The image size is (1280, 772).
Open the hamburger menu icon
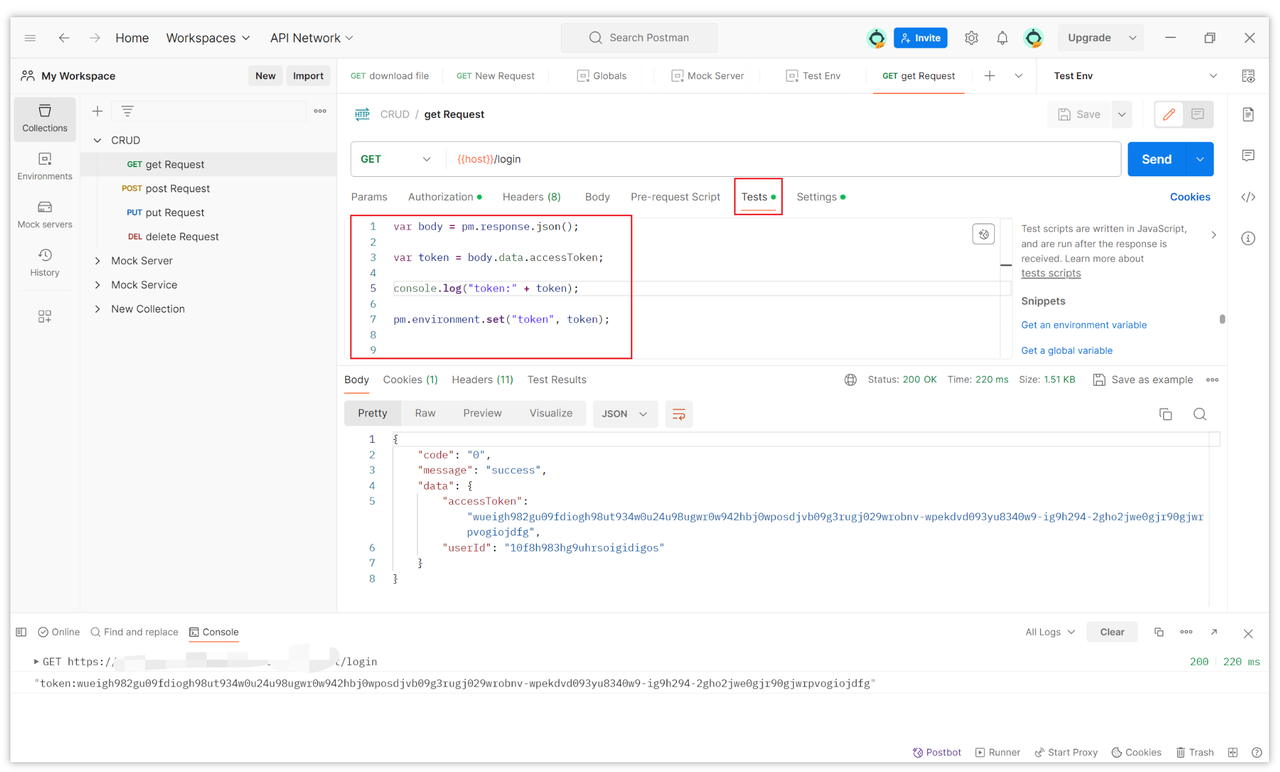coord(30,38)
